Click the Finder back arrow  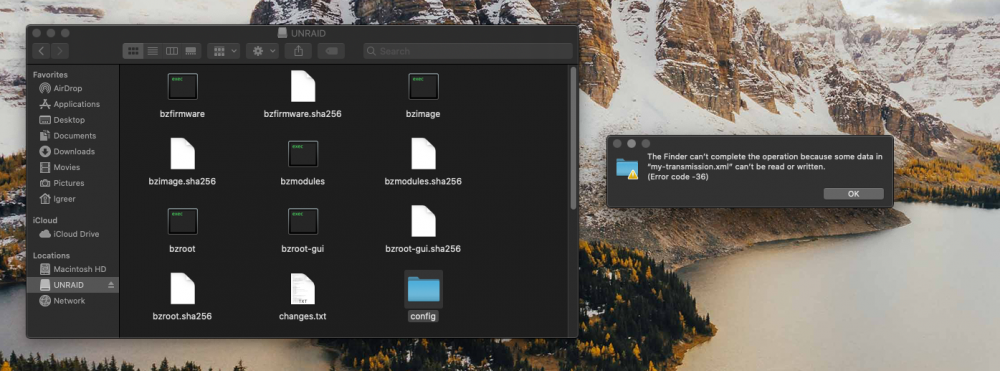42,51
